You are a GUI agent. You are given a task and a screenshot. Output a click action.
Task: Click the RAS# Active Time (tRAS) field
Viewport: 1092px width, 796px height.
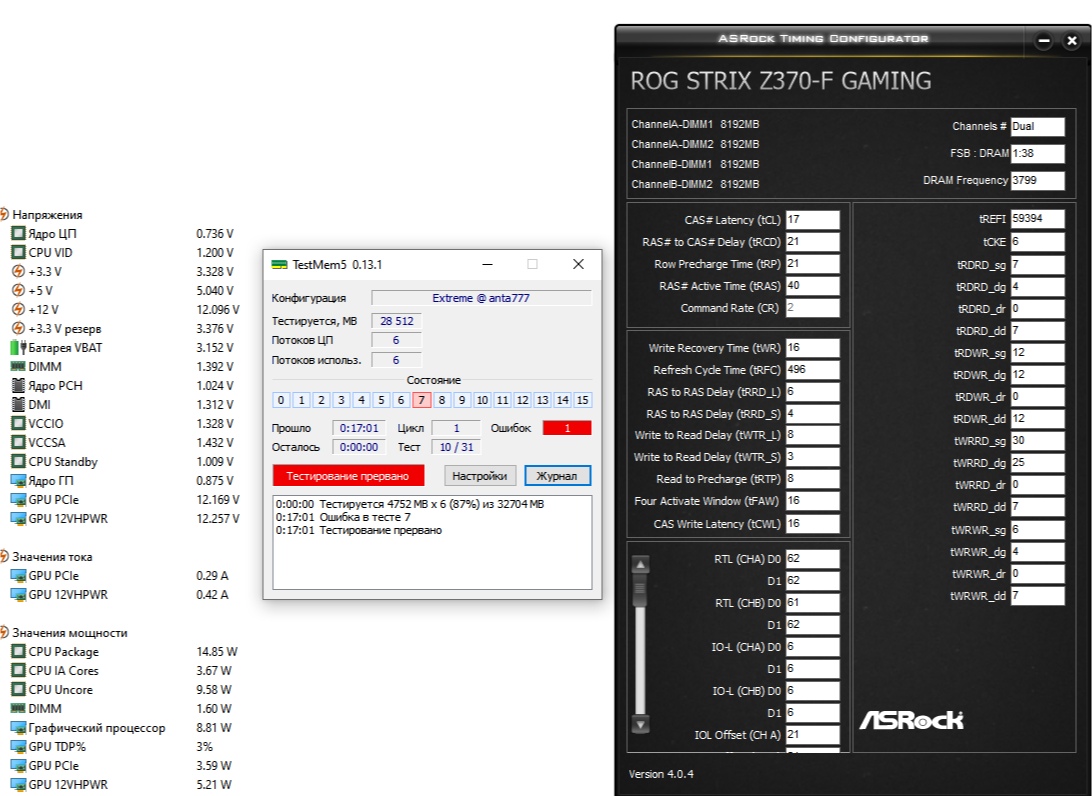(x=813, y=286)
